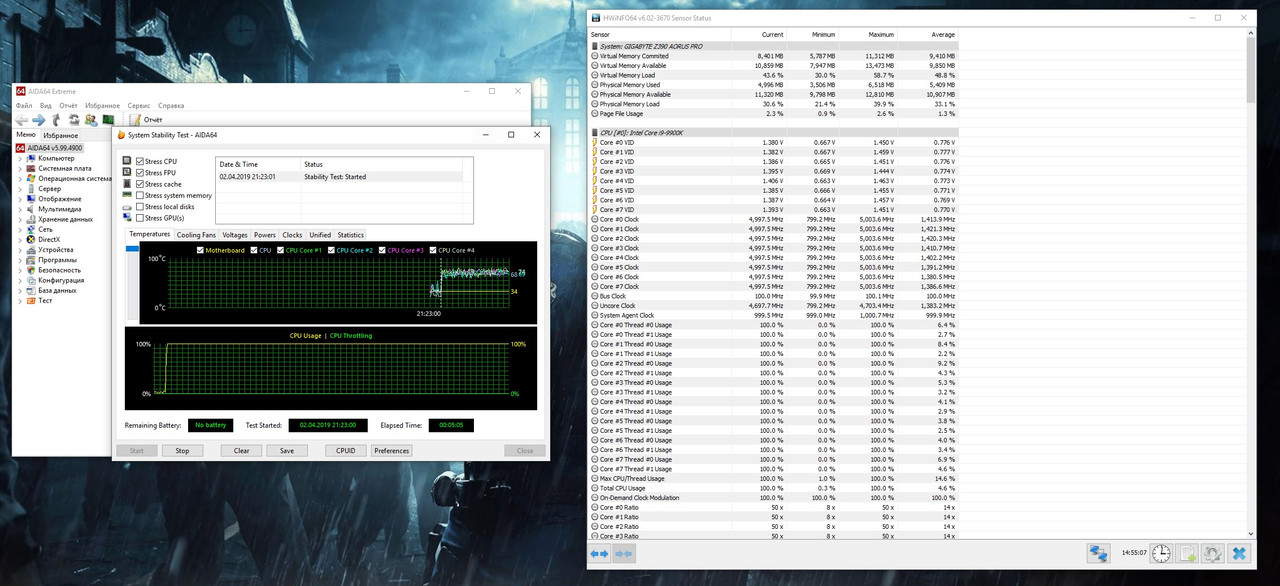This screenshot has width=1280, height=586.
Task: Click the HWiNFO scrollbar down arrow
Action: pos(1251,533)
